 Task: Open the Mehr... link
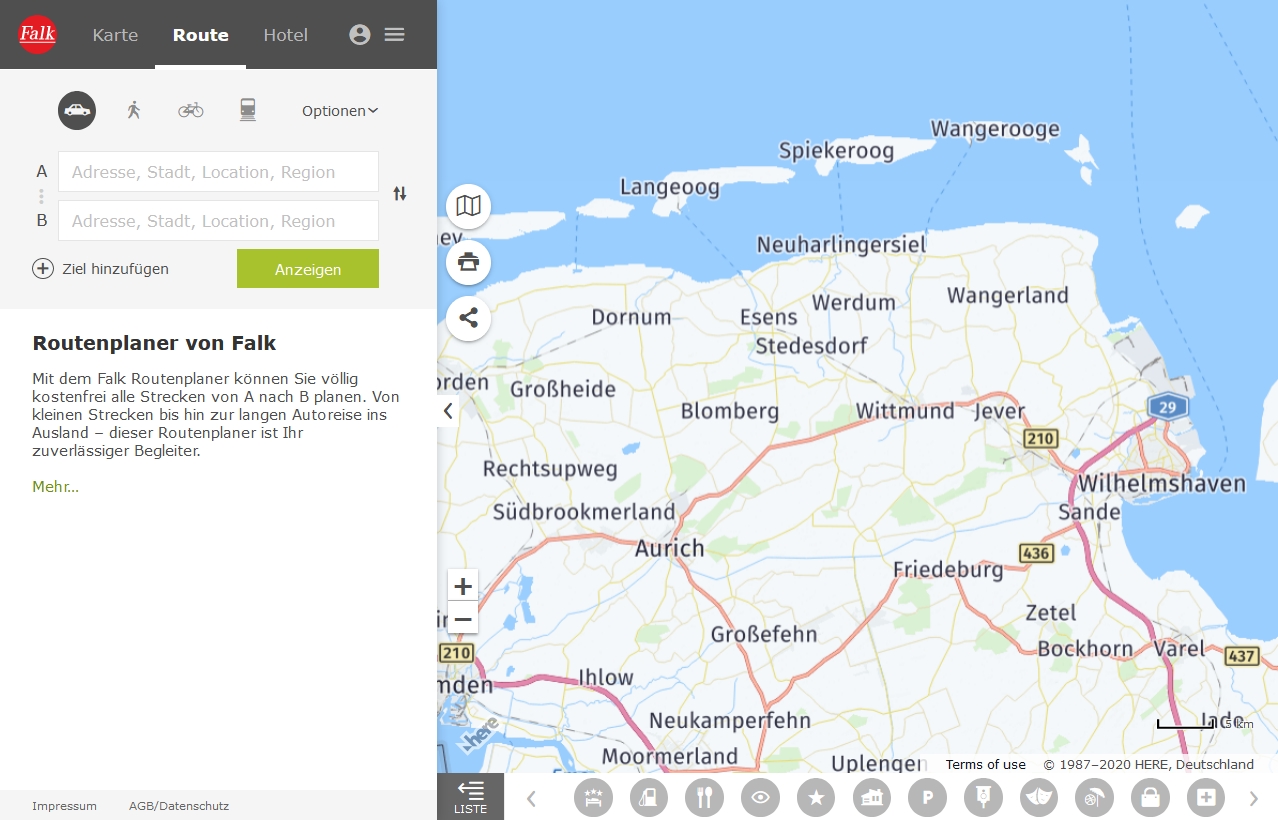(55, 487)
